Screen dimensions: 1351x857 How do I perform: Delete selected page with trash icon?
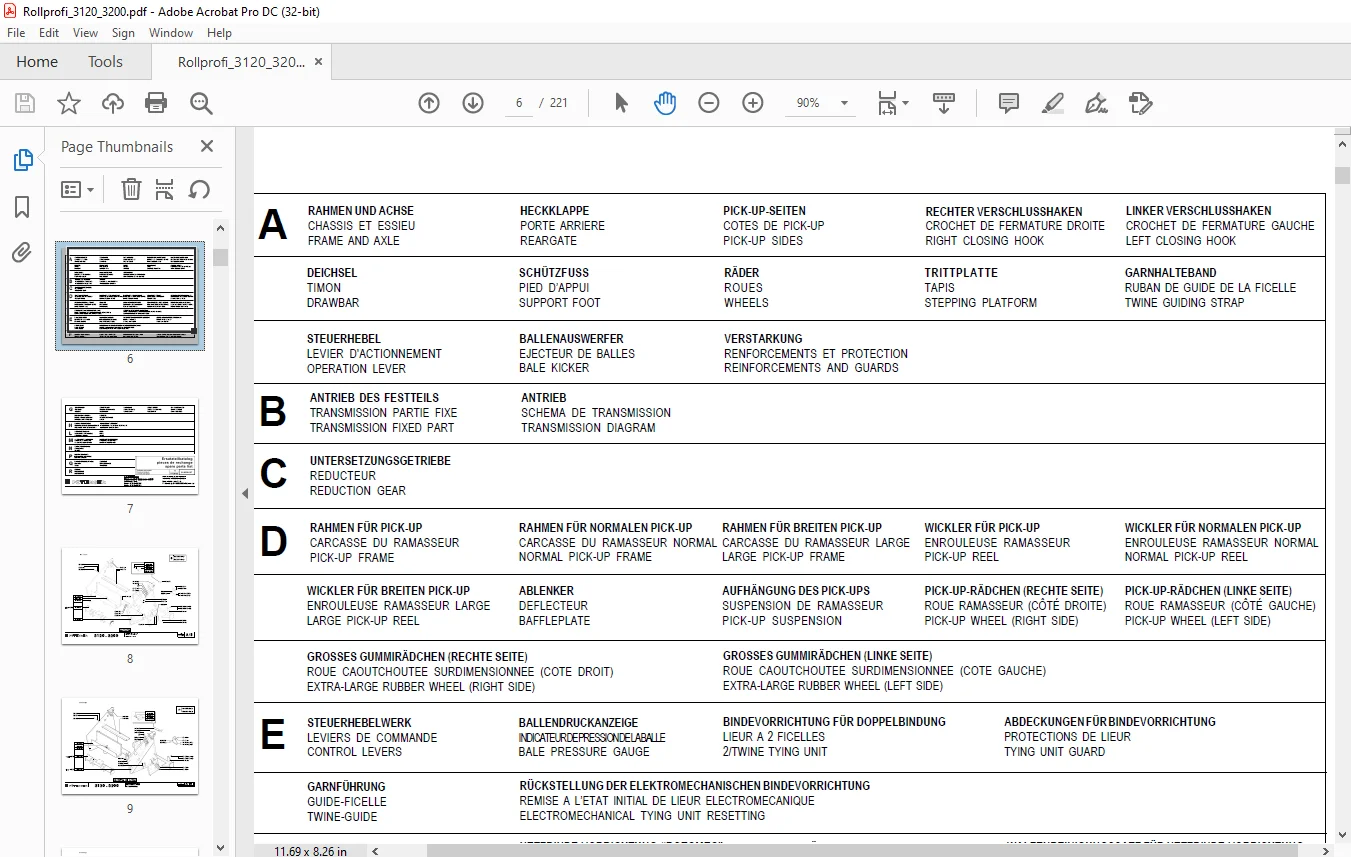tap(131, 189)
